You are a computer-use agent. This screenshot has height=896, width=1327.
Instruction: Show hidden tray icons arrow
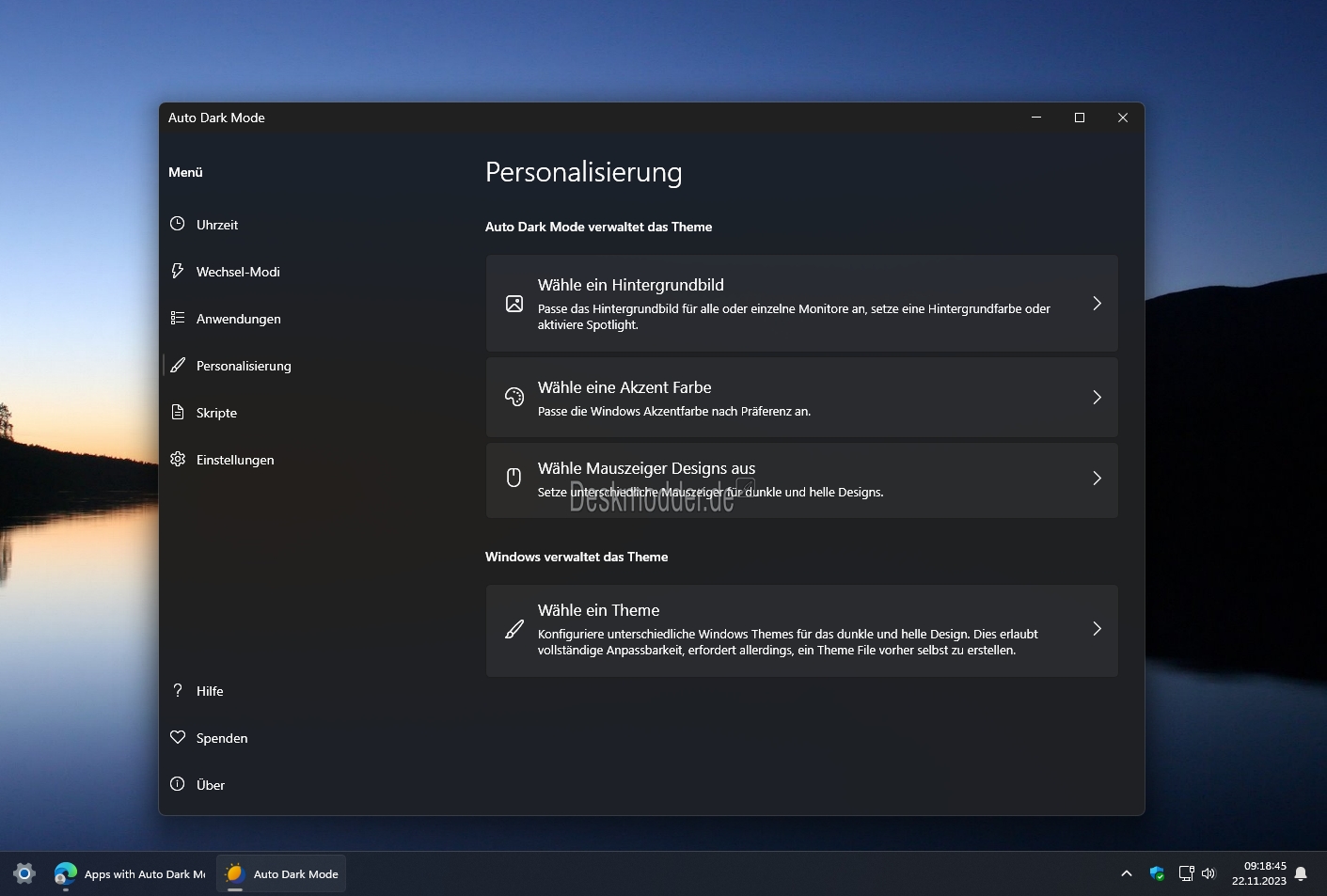coord(1127,873)
